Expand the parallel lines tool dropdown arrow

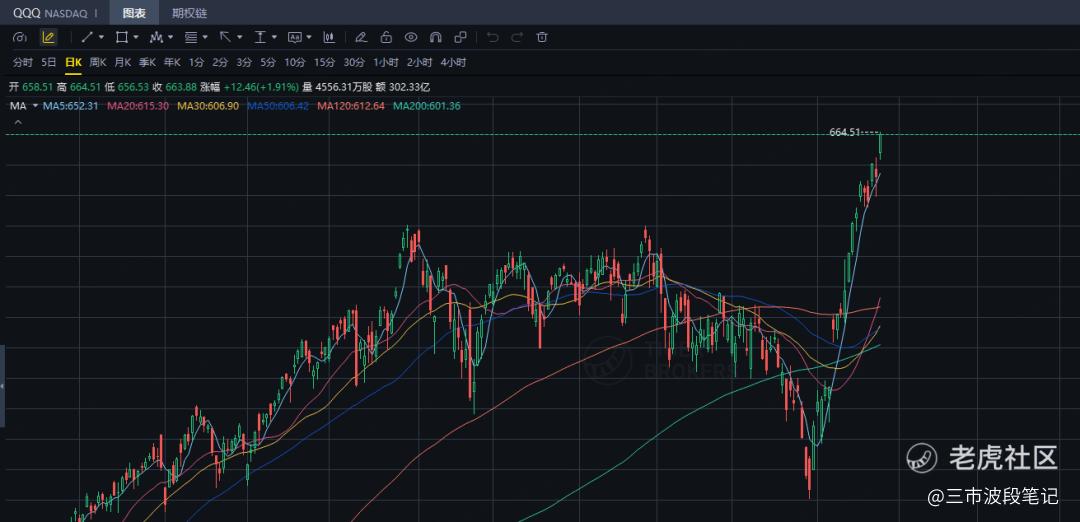click(x=205, y=37)
